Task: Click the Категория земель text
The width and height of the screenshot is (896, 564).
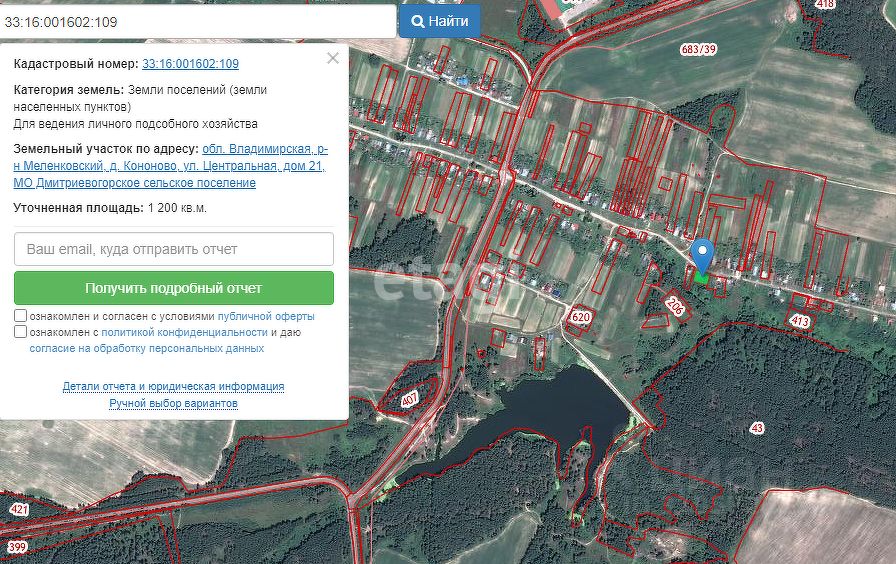Action: 140,98
